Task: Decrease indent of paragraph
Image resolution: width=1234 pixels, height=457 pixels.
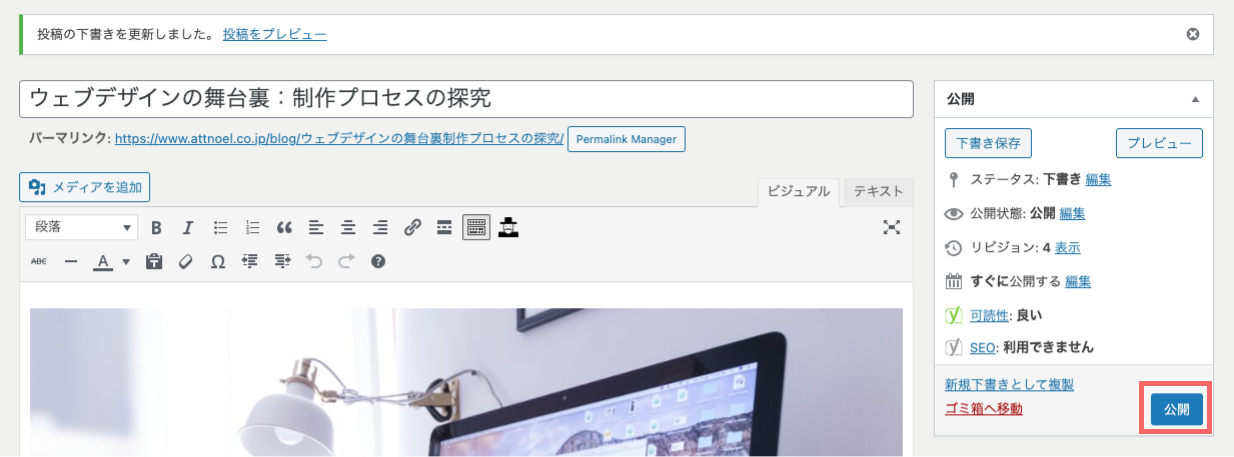Action: [x=249, y=262]
